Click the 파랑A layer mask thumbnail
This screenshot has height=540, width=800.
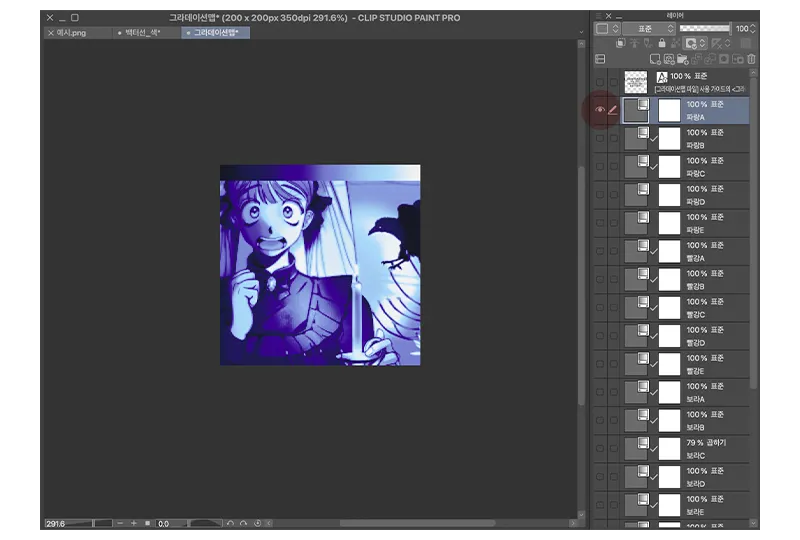point(669,110)
